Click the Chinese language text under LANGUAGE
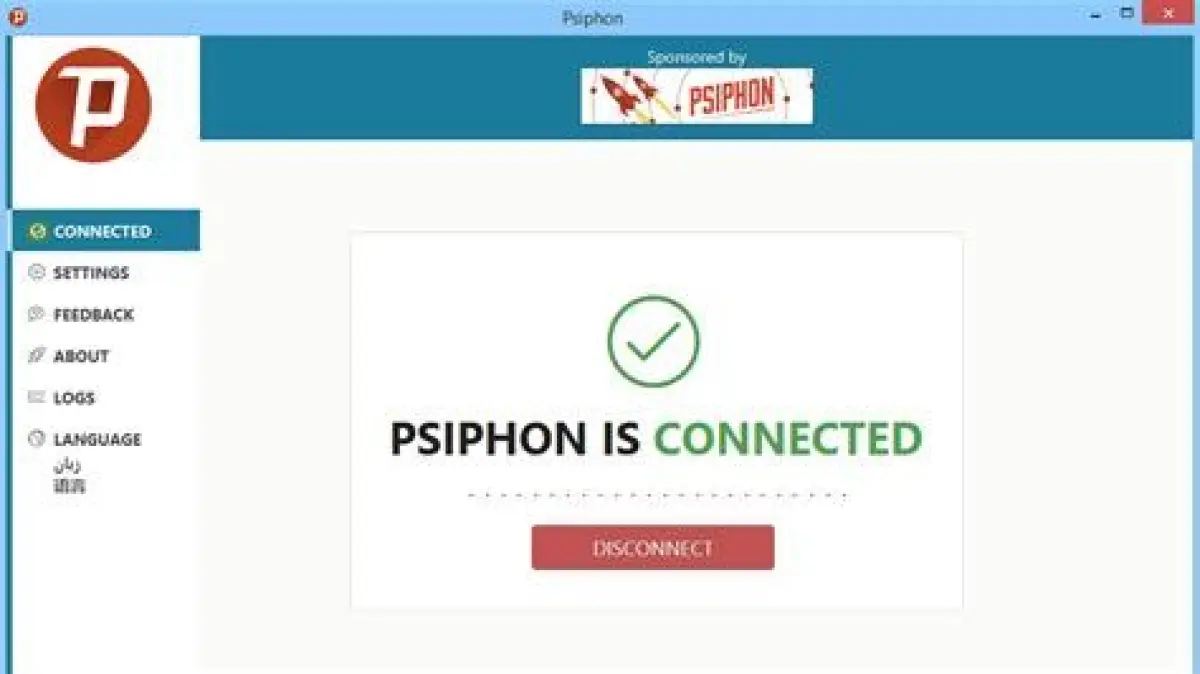 pyautogui.click(x=69, y=487)
